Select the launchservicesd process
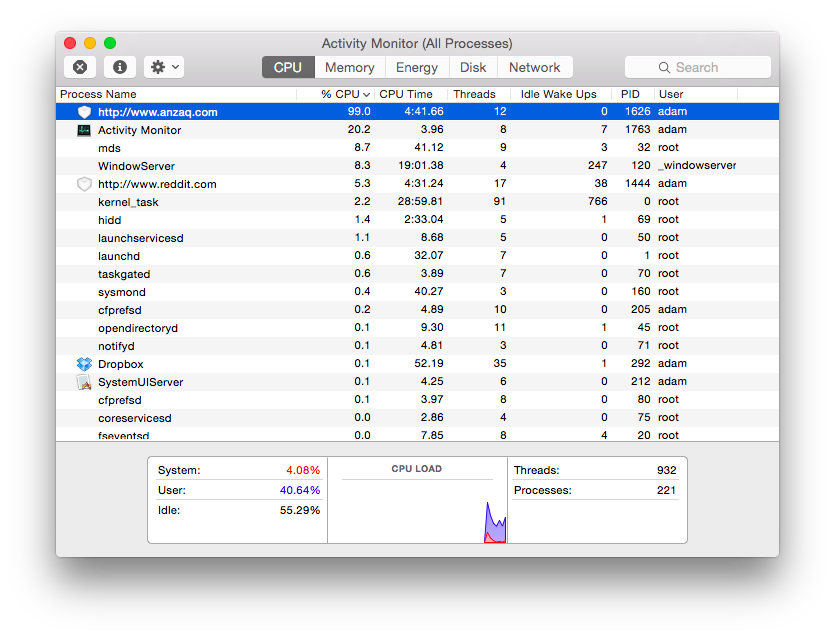Screen dimensions: 835x637 [141, 238]
